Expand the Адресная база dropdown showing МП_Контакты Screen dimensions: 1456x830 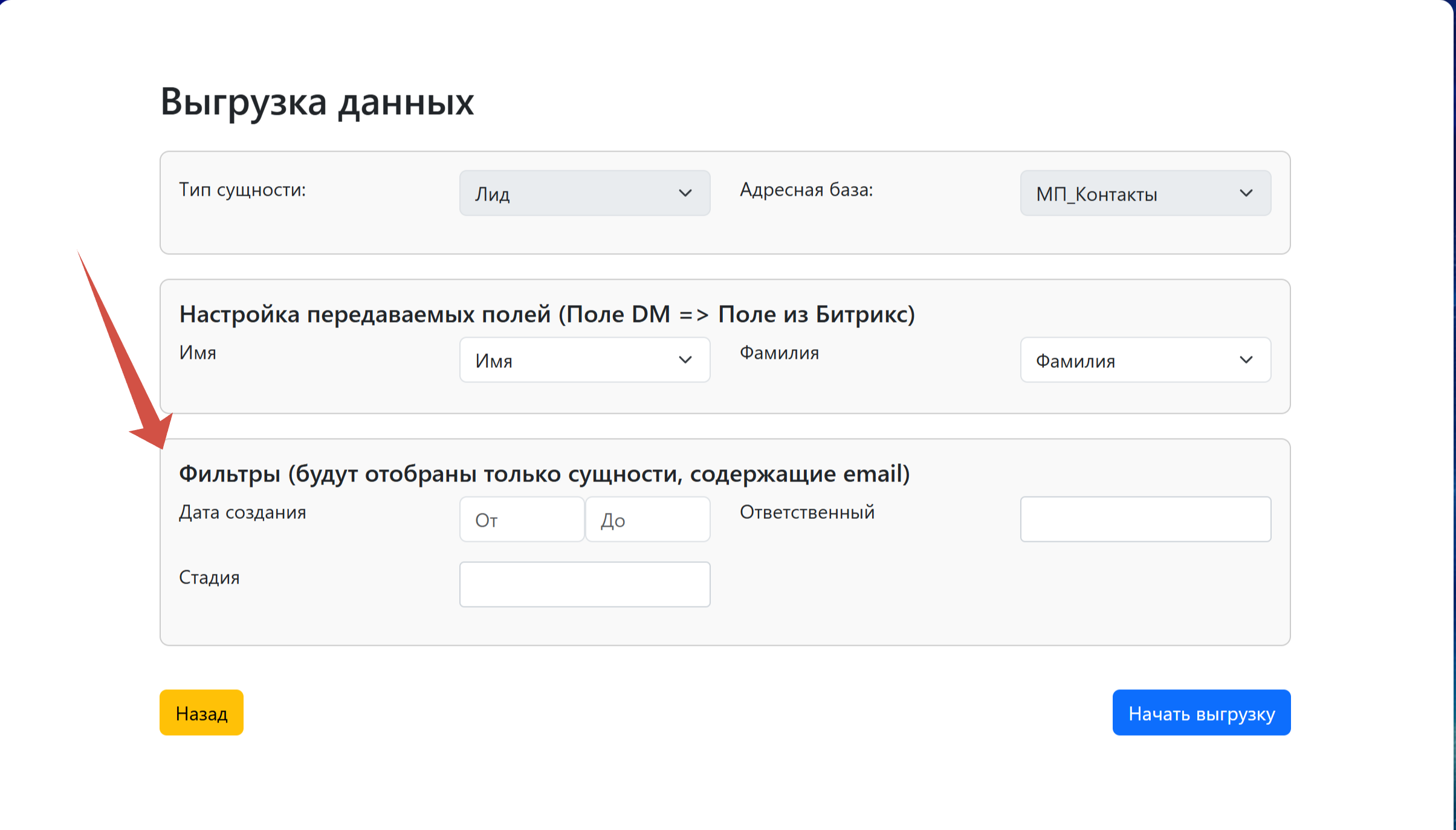(1145, 193)
